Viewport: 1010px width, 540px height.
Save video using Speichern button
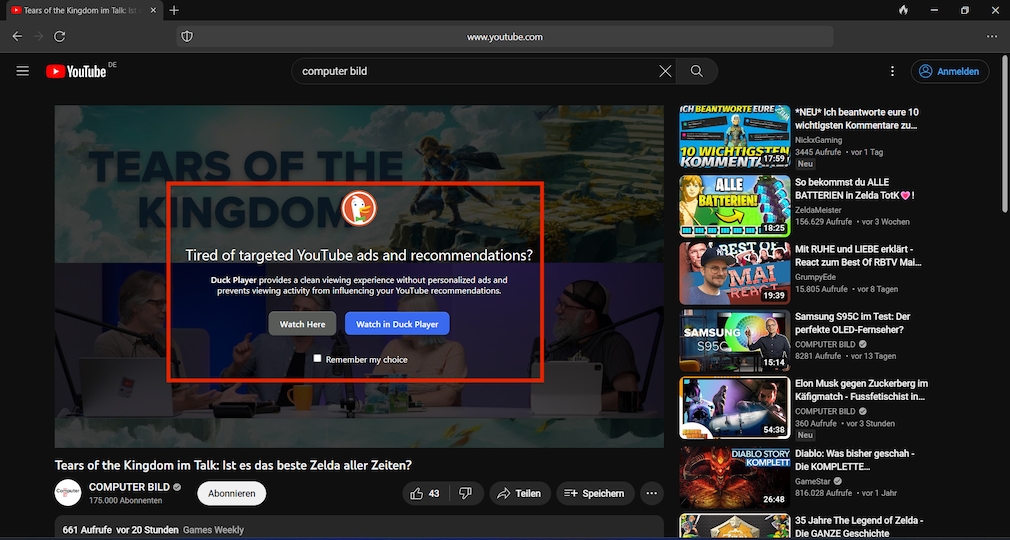click(594, 493)
